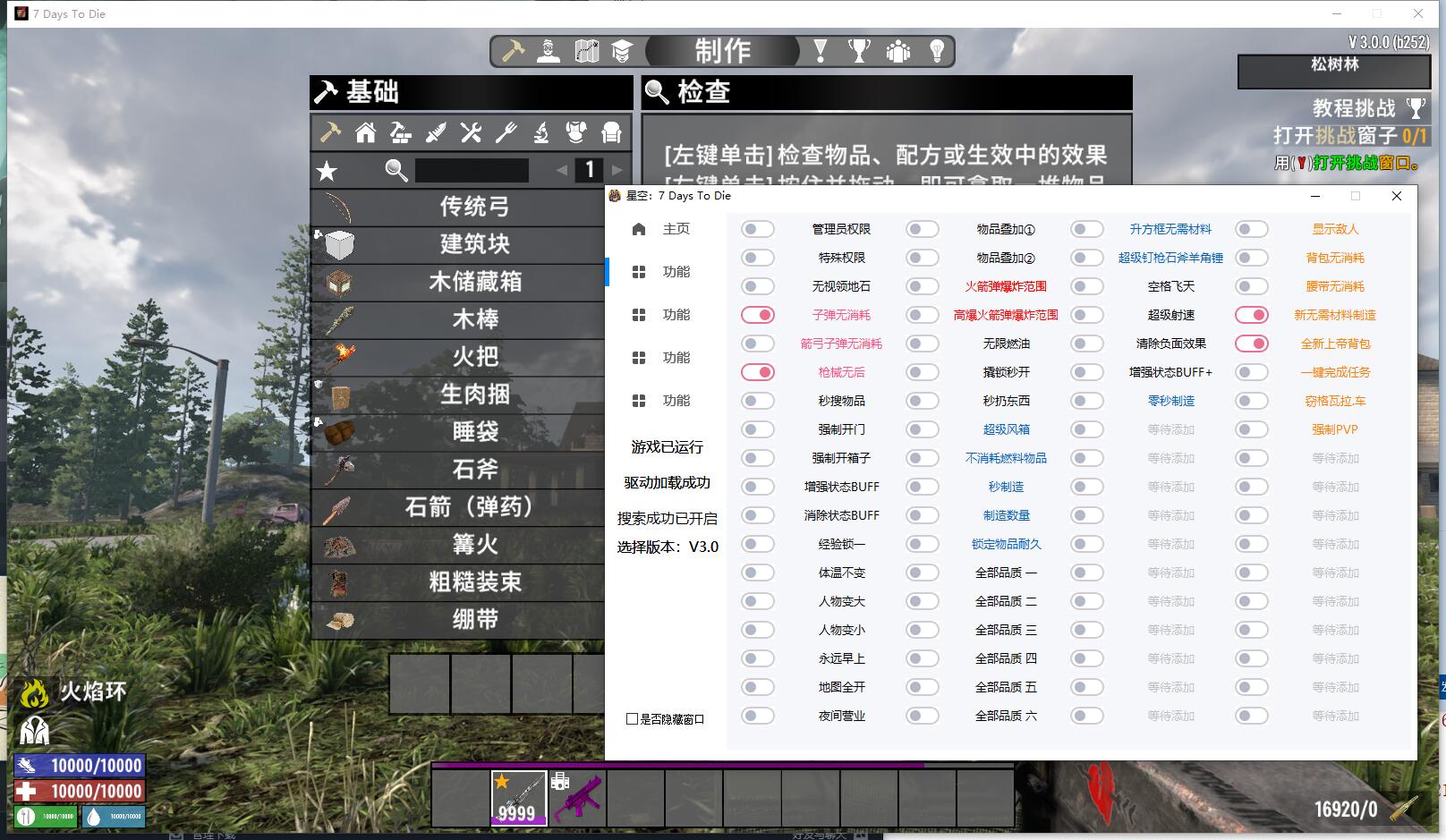The height and width of the screenshot is (840, 1446).
Task: Click the home icon for 主页
Action: tap(639, 229)
